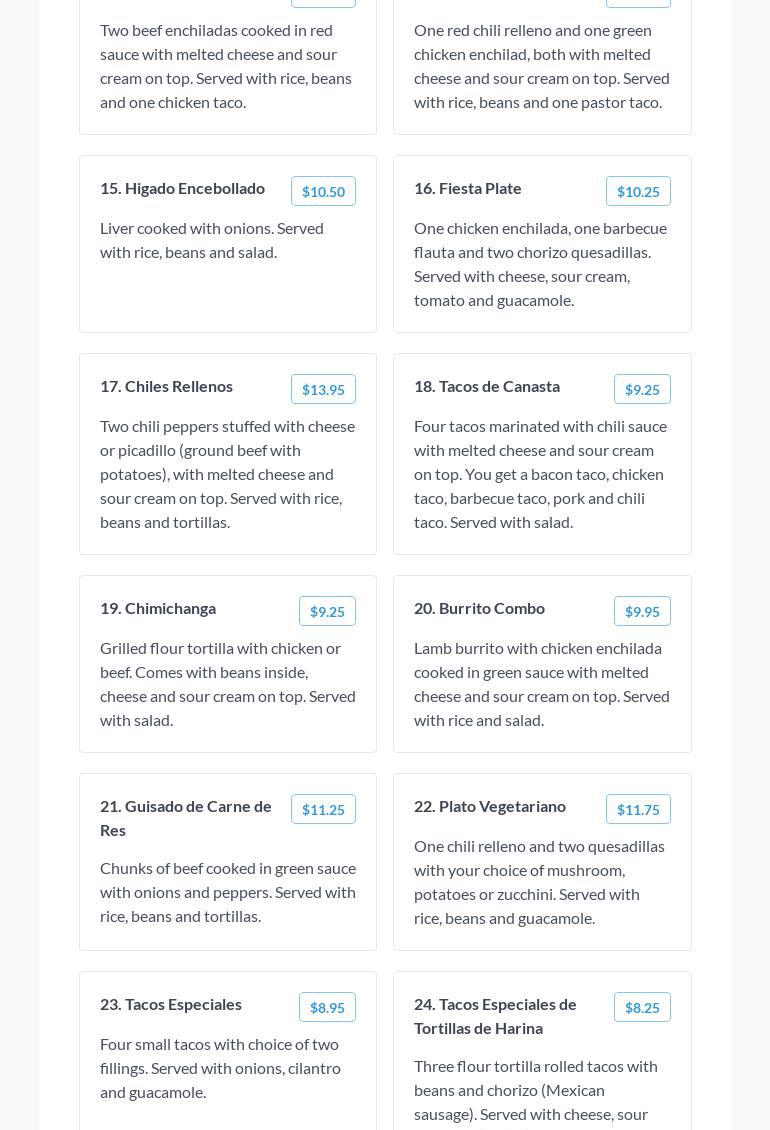The height and width of the screenshot is (1130, 770).
Task: Click the Chimichanga price badge
Action: point(327,611)
